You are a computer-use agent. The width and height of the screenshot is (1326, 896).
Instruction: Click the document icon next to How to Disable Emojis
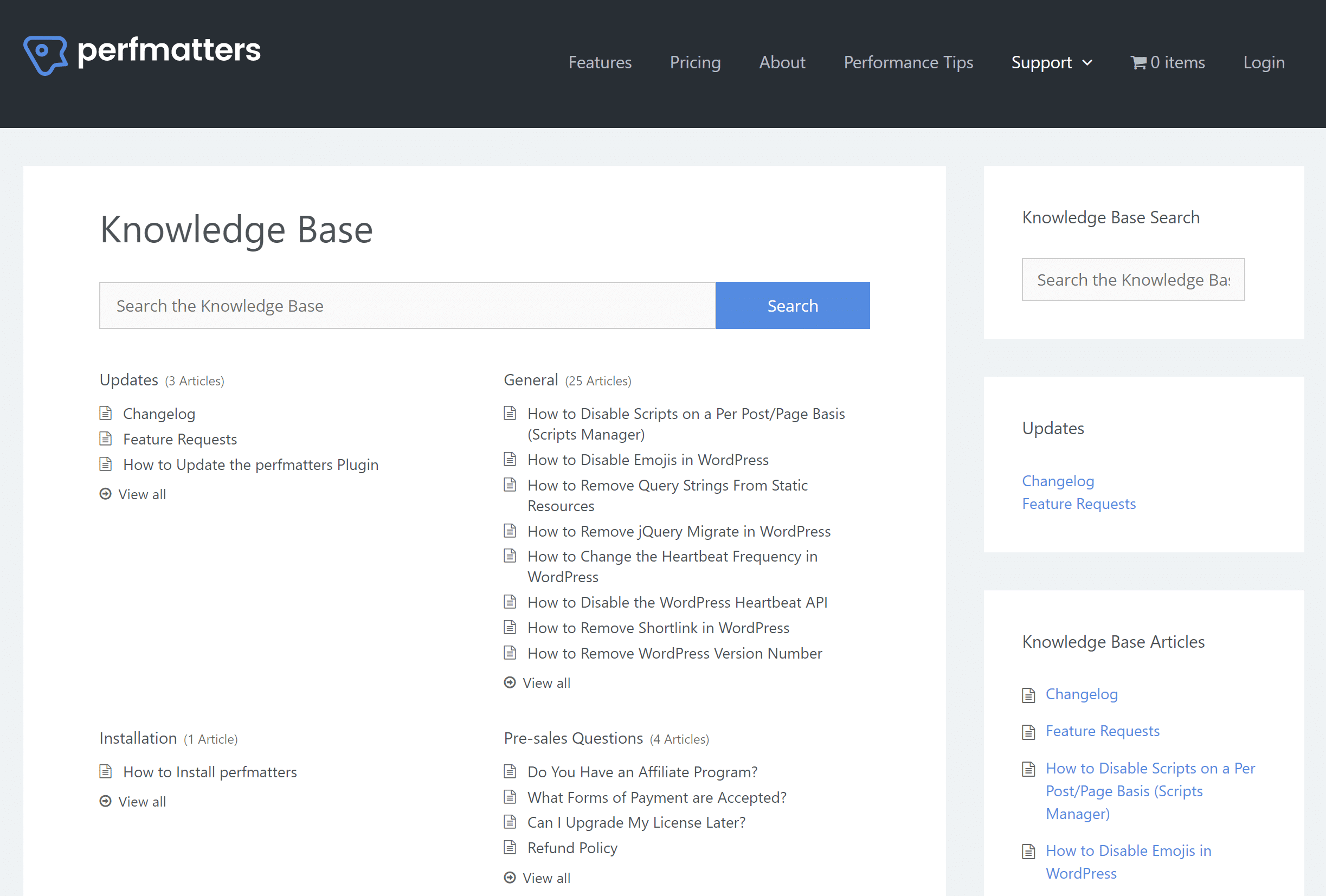coord(512,459)
